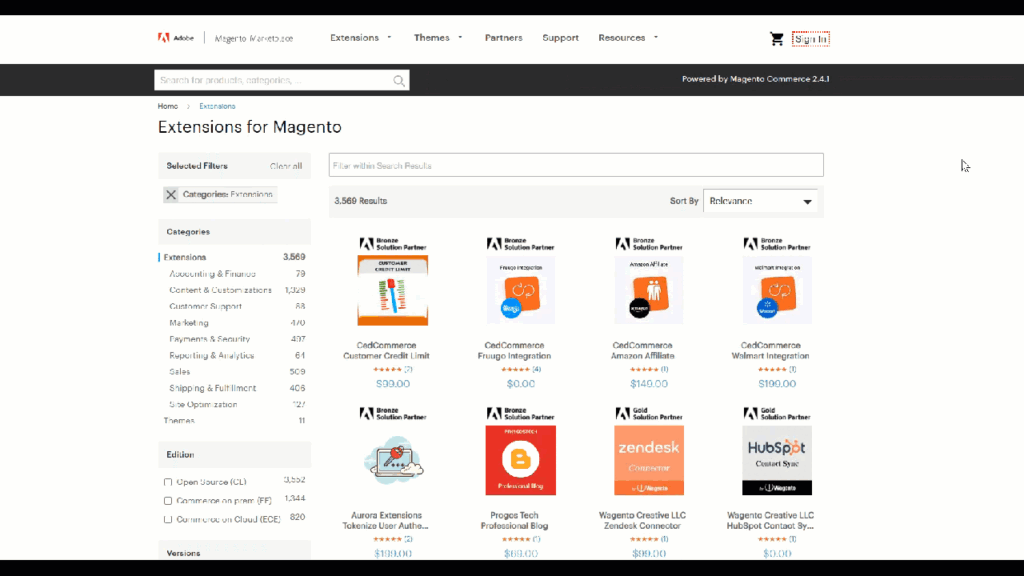
Task: Filter by Payments & Security category
Action: pyautogui.click(x=210, y=339)
